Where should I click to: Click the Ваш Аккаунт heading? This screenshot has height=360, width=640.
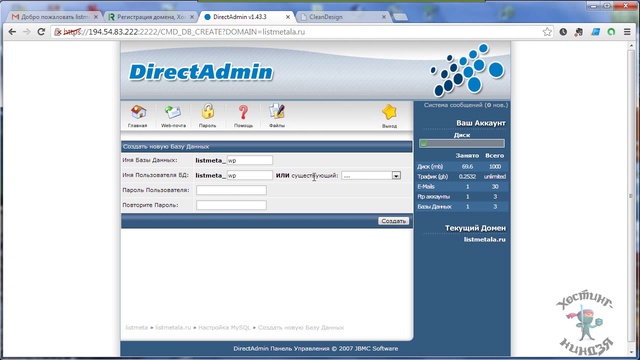click(481, 123)
